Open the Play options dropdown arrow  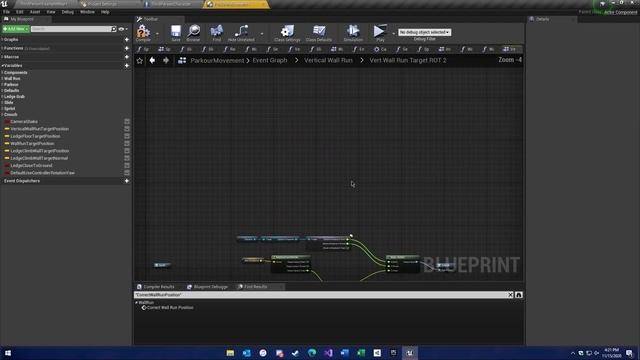[393, 33]
